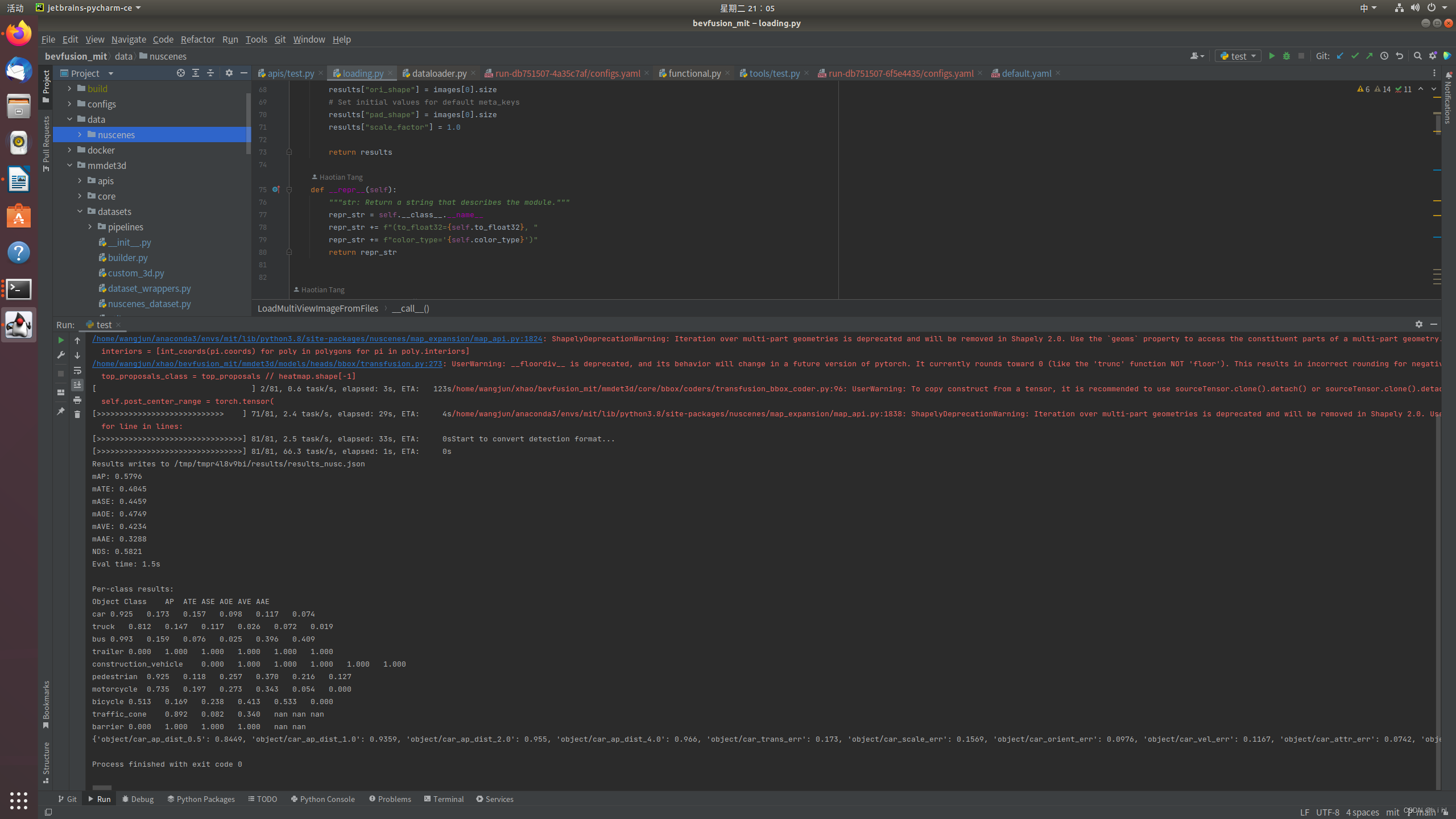The height and width of the screenshot is (819, 1456).
Task: Toggle the Bookmarks side tool window
Action: click(x=46, y=704)
